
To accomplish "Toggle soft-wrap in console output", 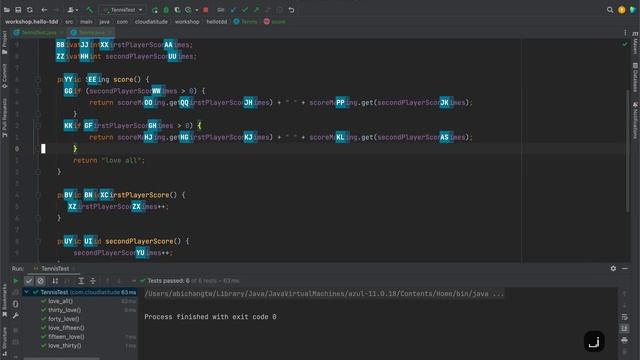I will [x=624, y=317].
